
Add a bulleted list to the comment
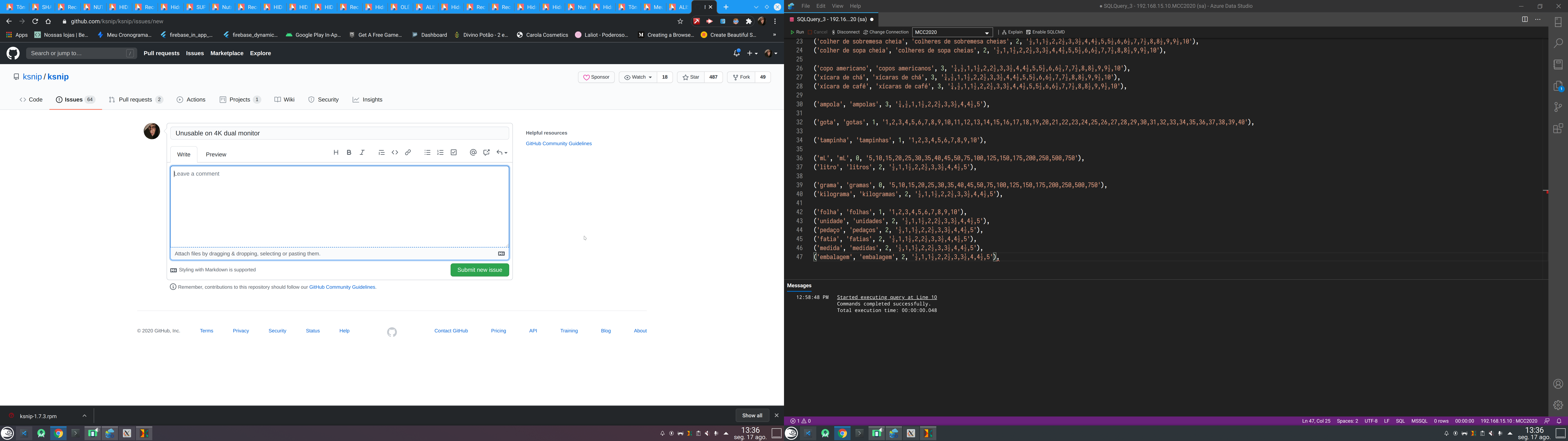coord(427,152)
